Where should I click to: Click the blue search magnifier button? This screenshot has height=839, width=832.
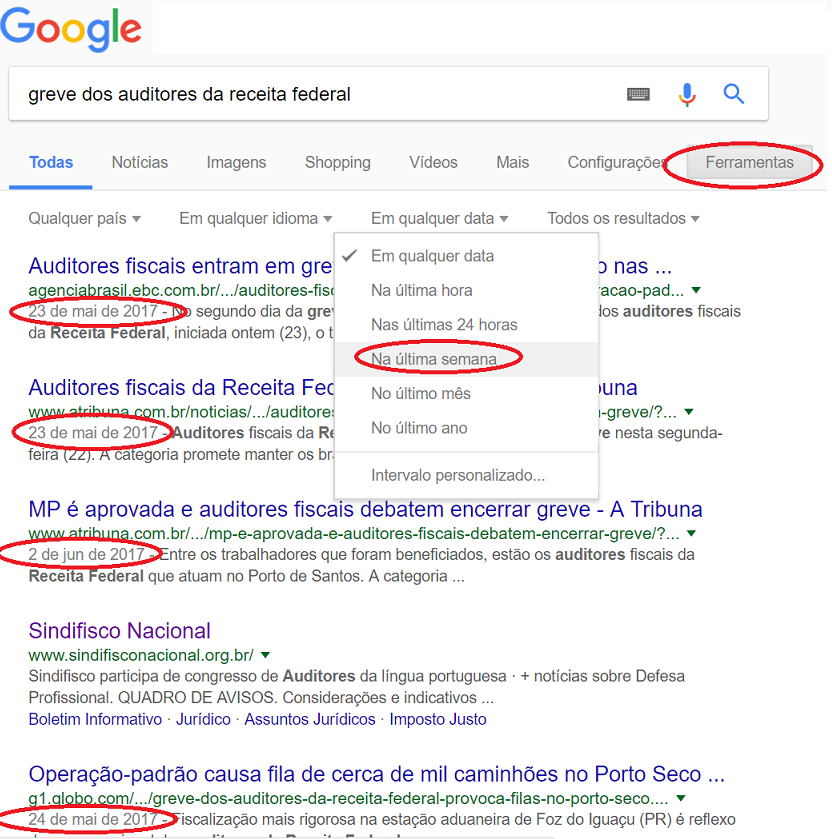click(734, 94)
